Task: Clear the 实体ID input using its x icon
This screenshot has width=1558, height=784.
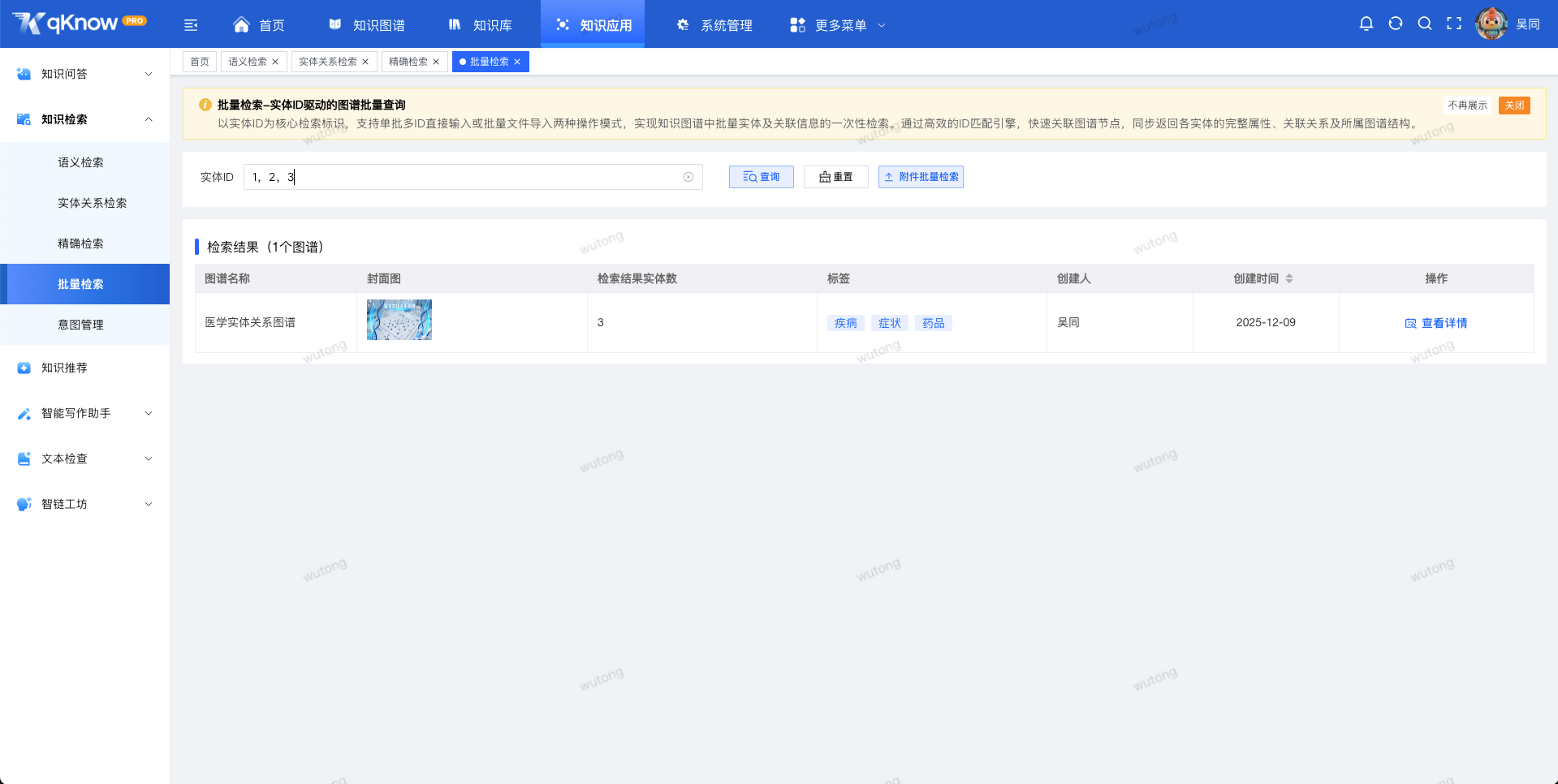Action: coord(688,176)
